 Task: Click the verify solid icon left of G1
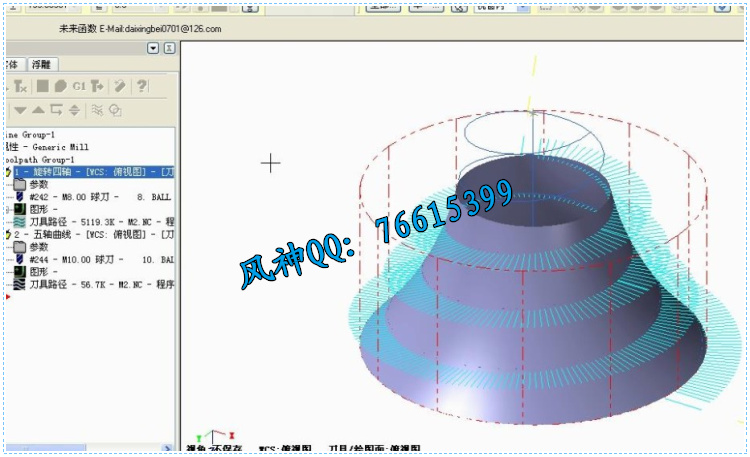pyautogui.click(x=60, y=86)
